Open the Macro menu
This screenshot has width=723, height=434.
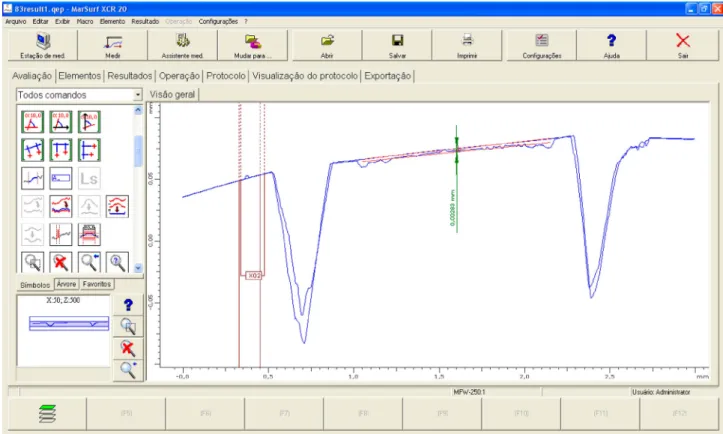click(85, 21)
